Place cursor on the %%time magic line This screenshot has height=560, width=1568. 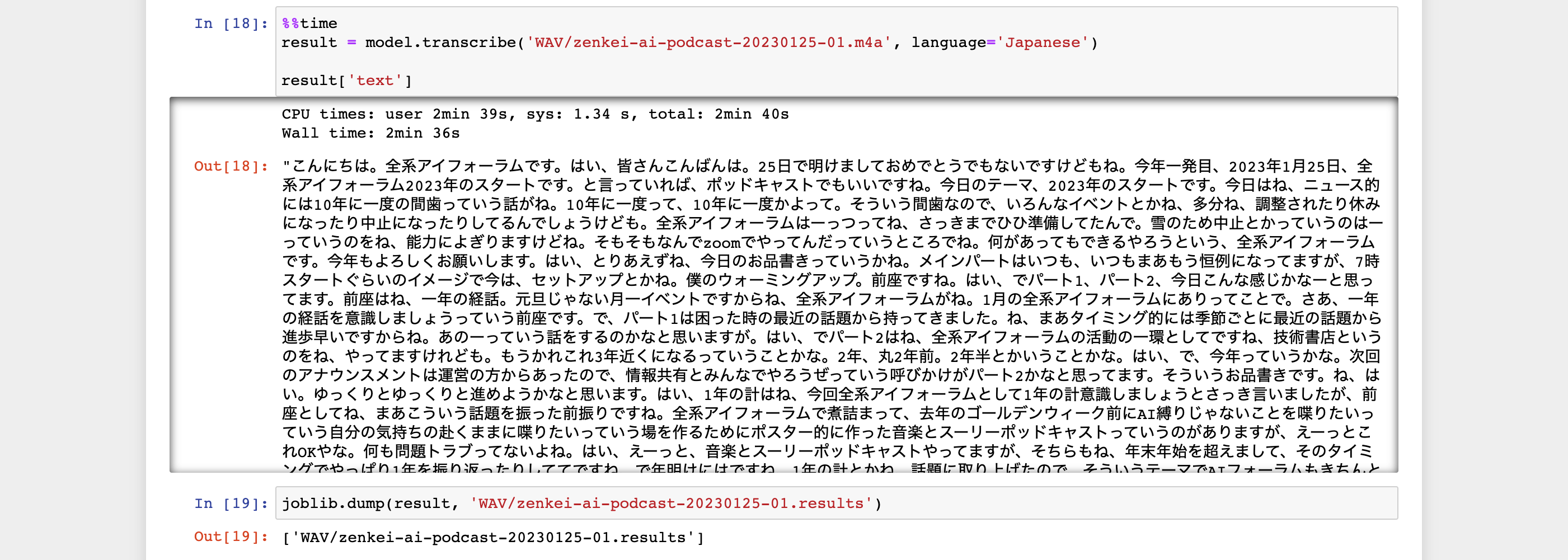pos(309,23)
